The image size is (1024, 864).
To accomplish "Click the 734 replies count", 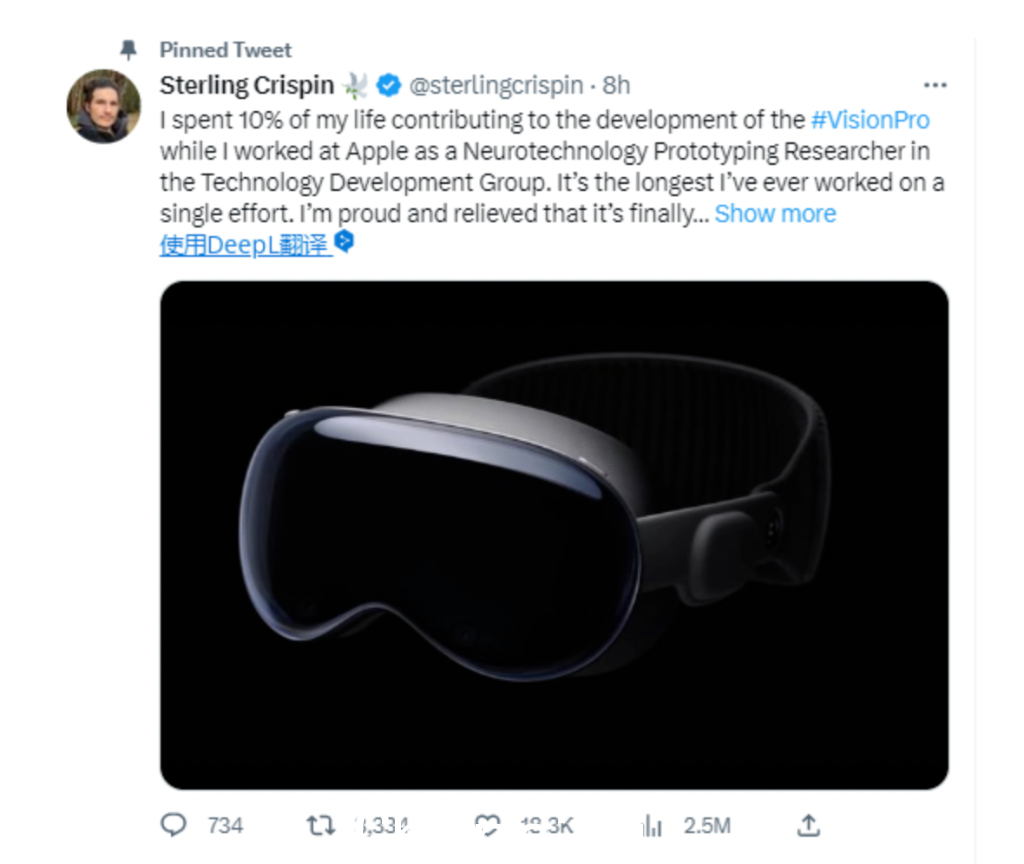I will (x=225, y=825).
